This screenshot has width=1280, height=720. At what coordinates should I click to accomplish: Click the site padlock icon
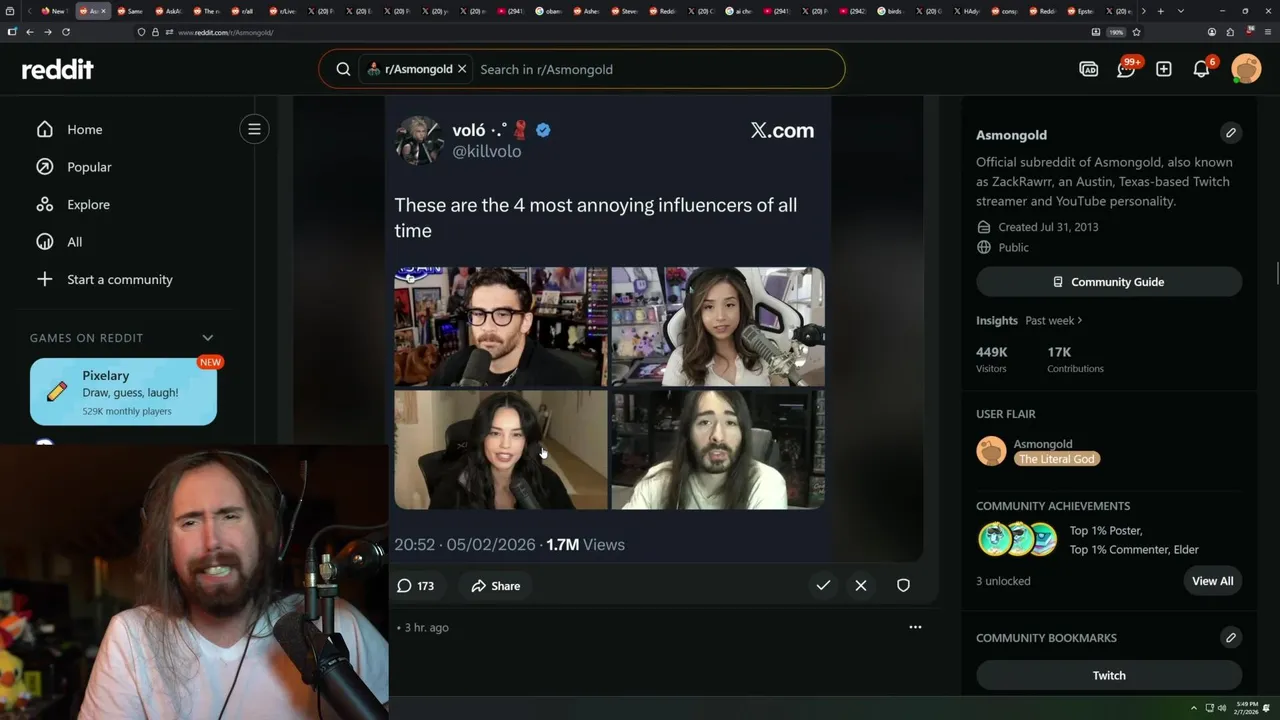coord(155,32)
